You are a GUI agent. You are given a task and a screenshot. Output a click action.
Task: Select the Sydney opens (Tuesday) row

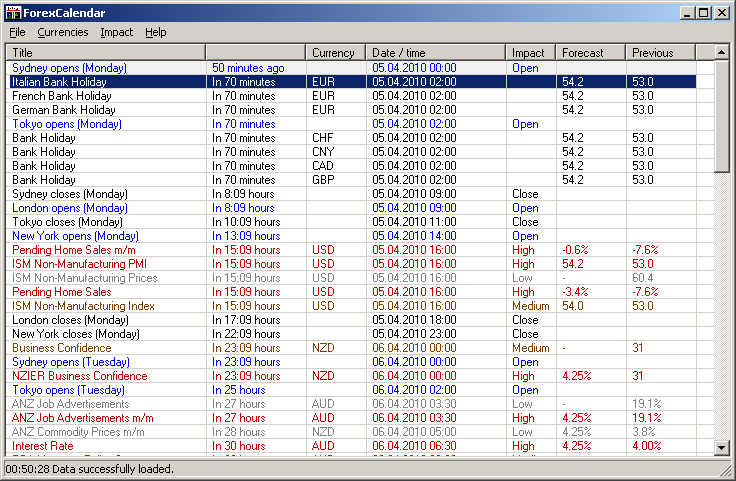(351, 362)
